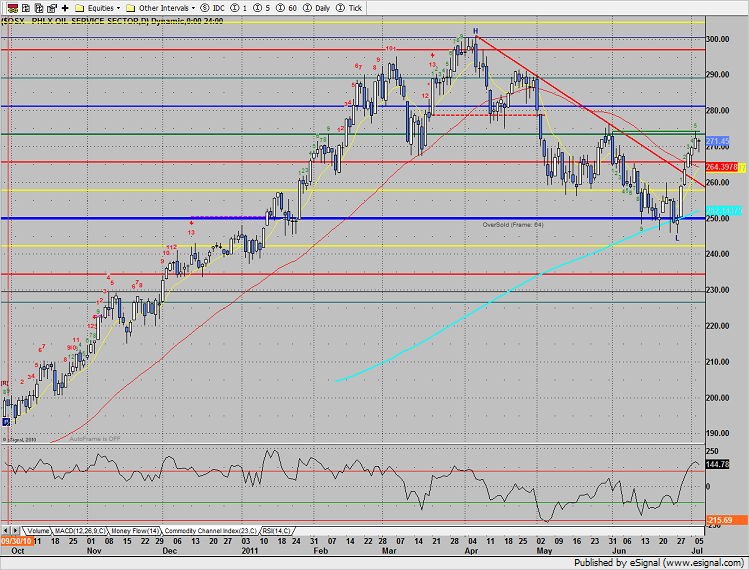The width and height of the screenshot is (749, 570).
Task: Click the toolbar icon before the plus sign
Action: tap(52, 8)
